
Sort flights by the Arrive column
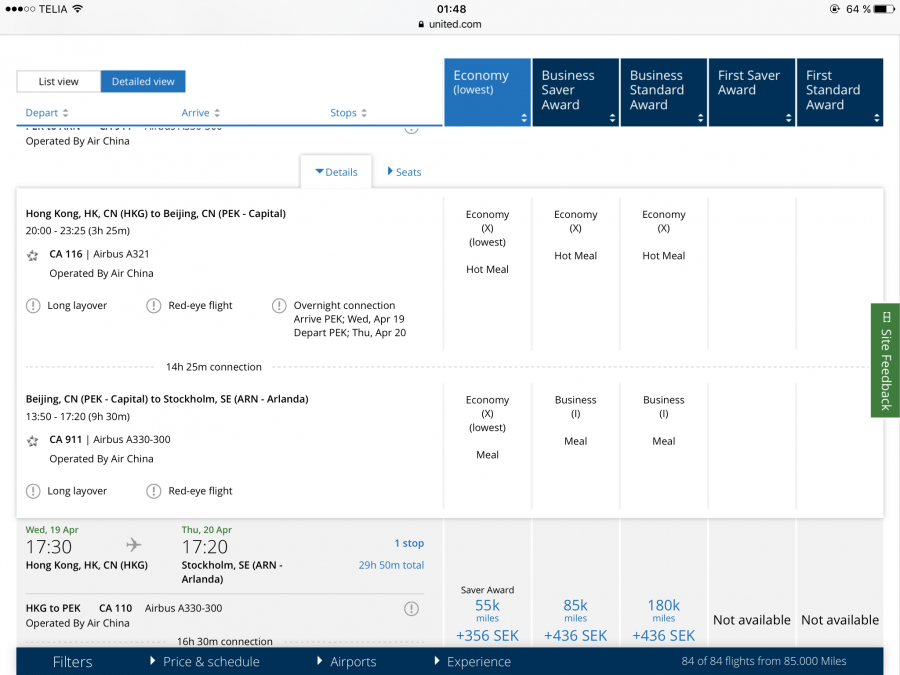click(x=200, y=113)
